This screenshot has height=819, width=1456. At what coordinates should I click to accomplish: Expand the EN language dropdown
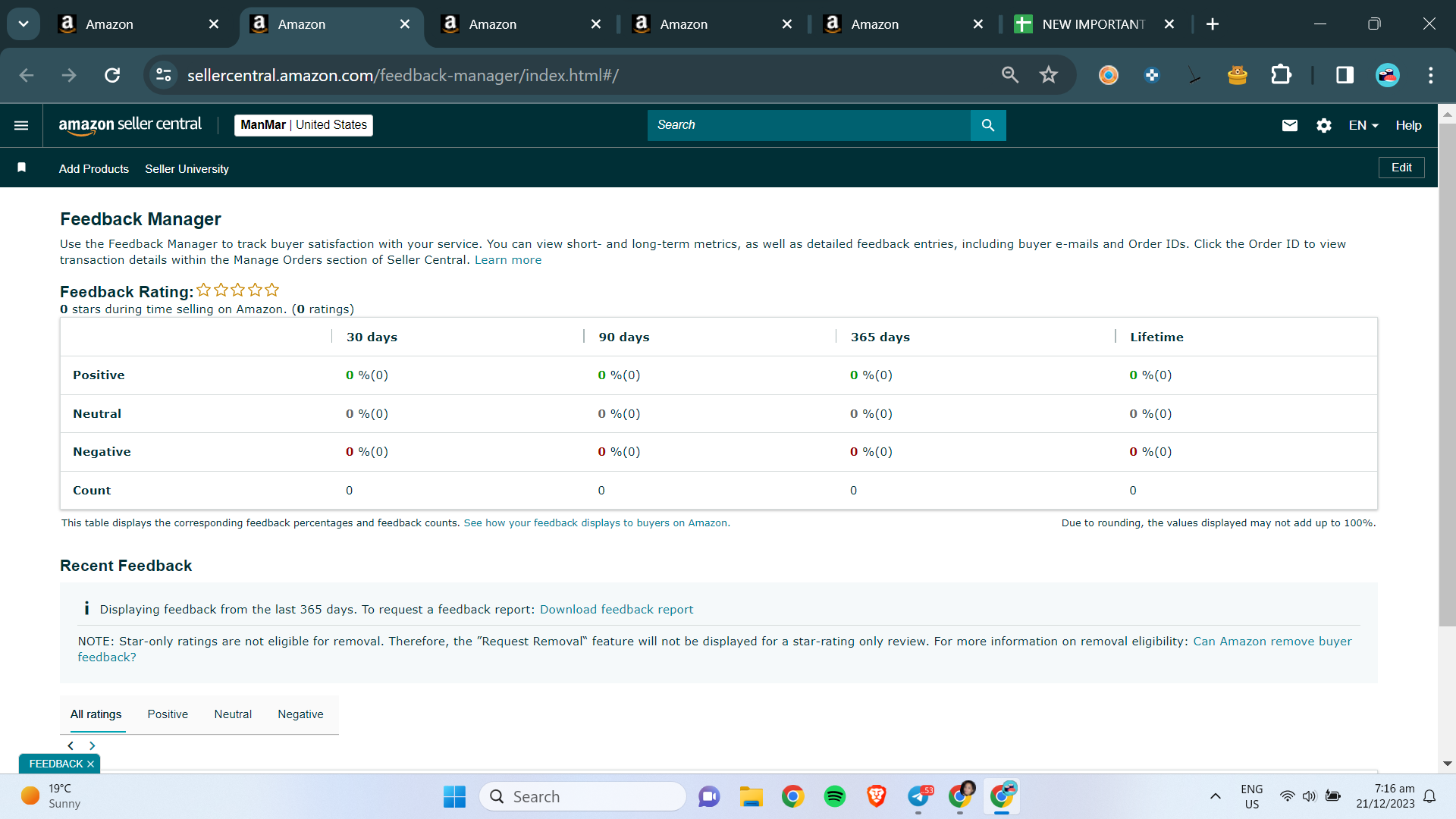(1363, 125)
